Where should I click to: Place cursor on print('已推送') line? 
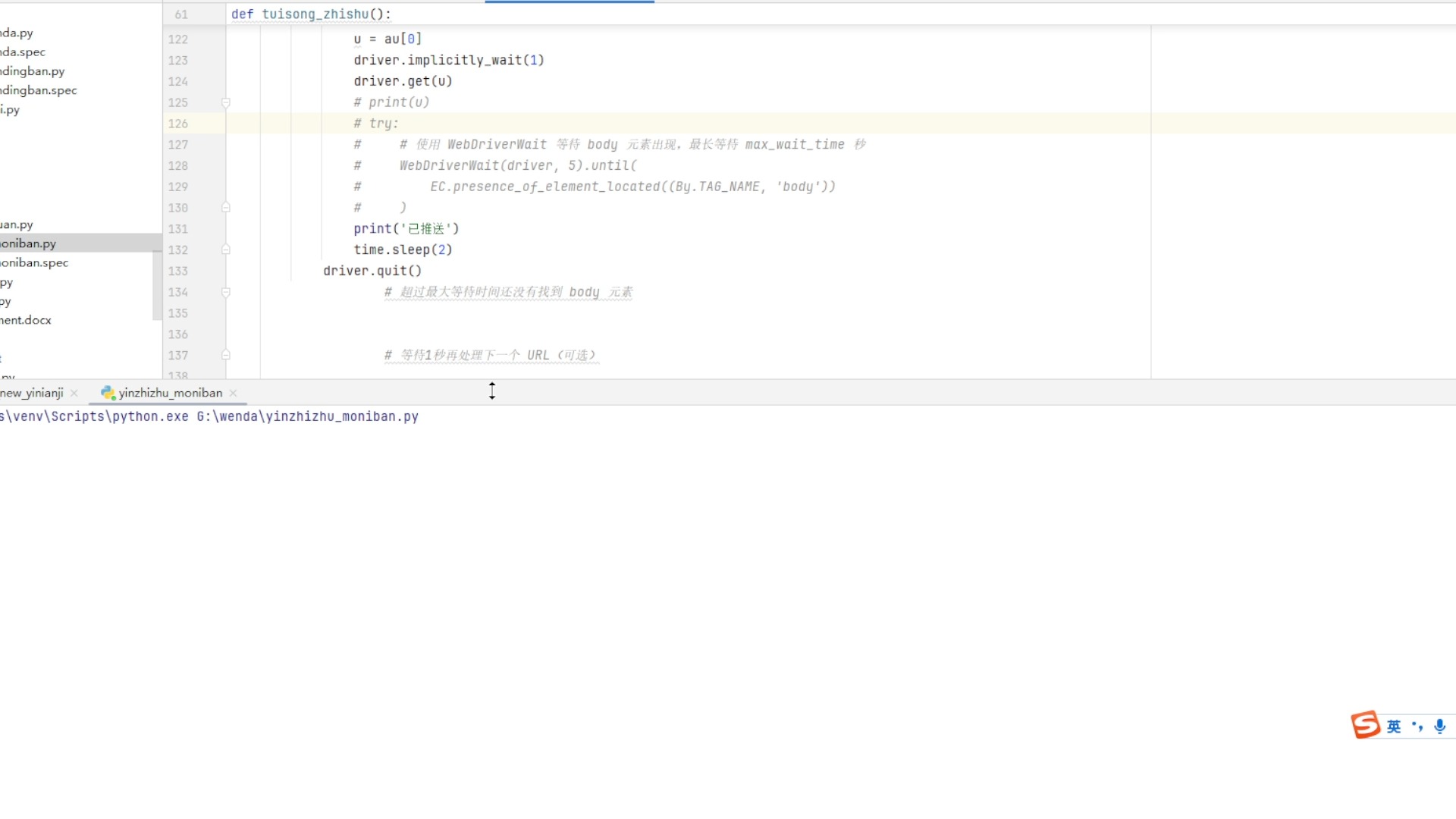coord(406,228)
